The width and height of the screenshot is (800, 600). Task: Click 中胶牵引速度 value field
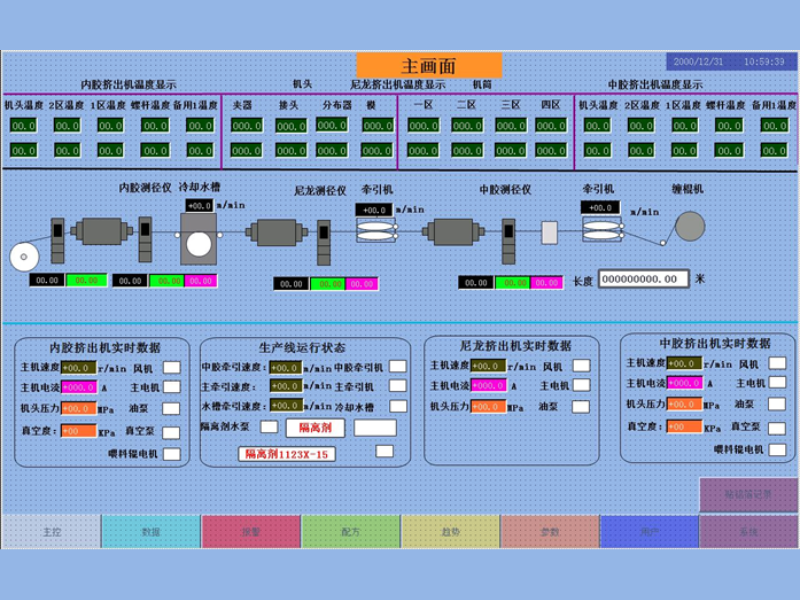[x=286, y=367]
